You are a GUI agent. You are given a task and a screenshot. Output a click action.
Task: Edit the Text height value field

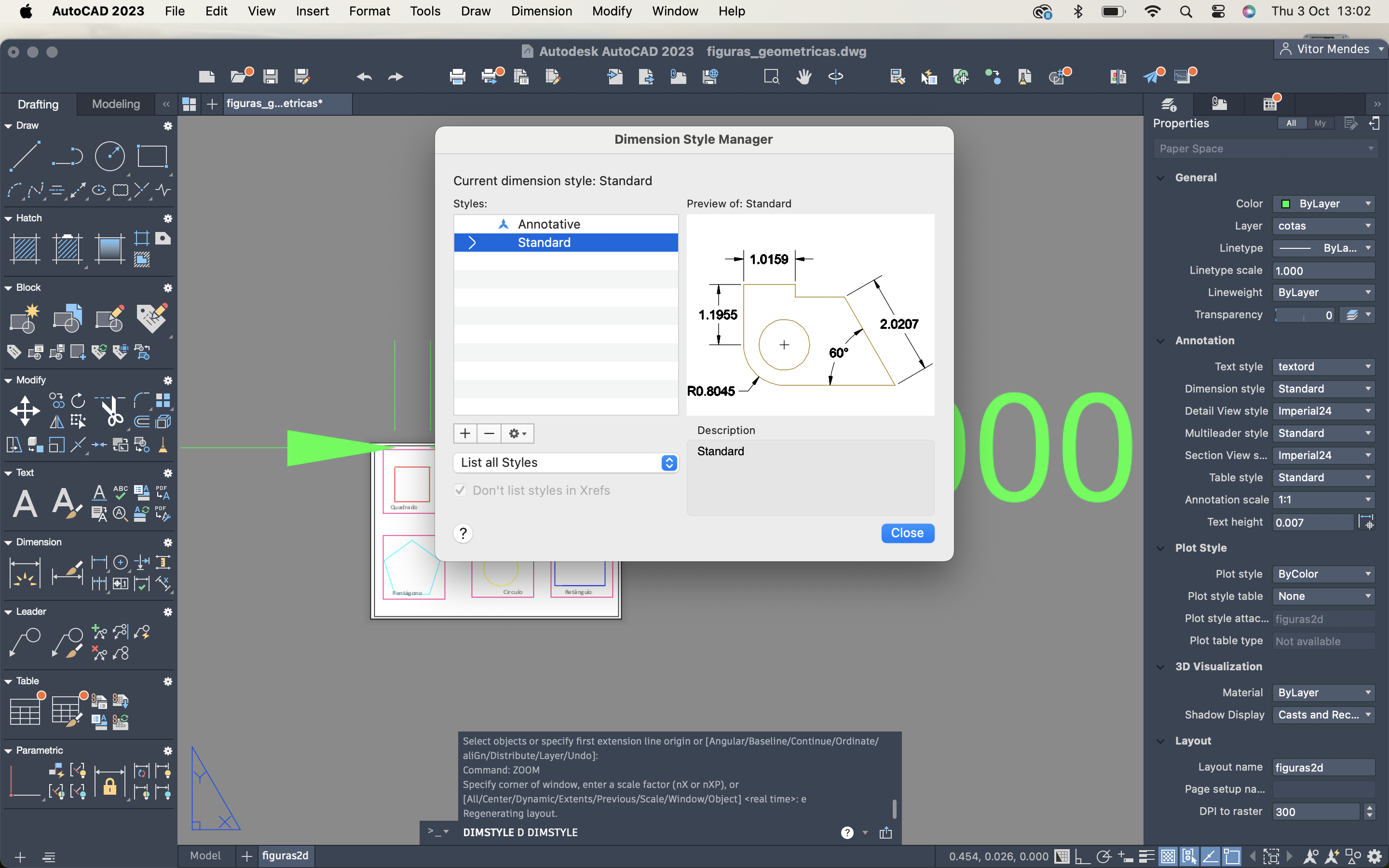pos(1313,522)
